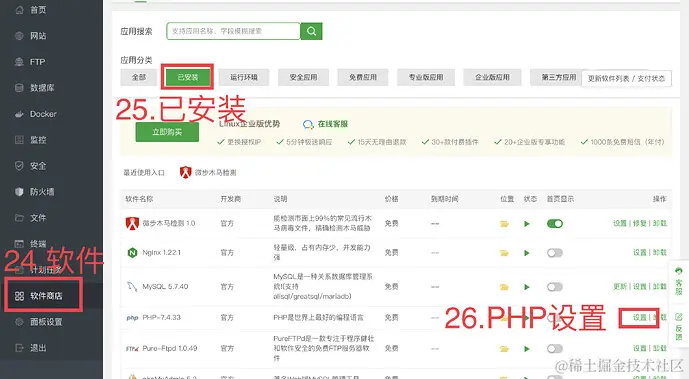Select the 运行环境 category tab
The height and width of the screenshot is (379, 689).
click(244, 77)
